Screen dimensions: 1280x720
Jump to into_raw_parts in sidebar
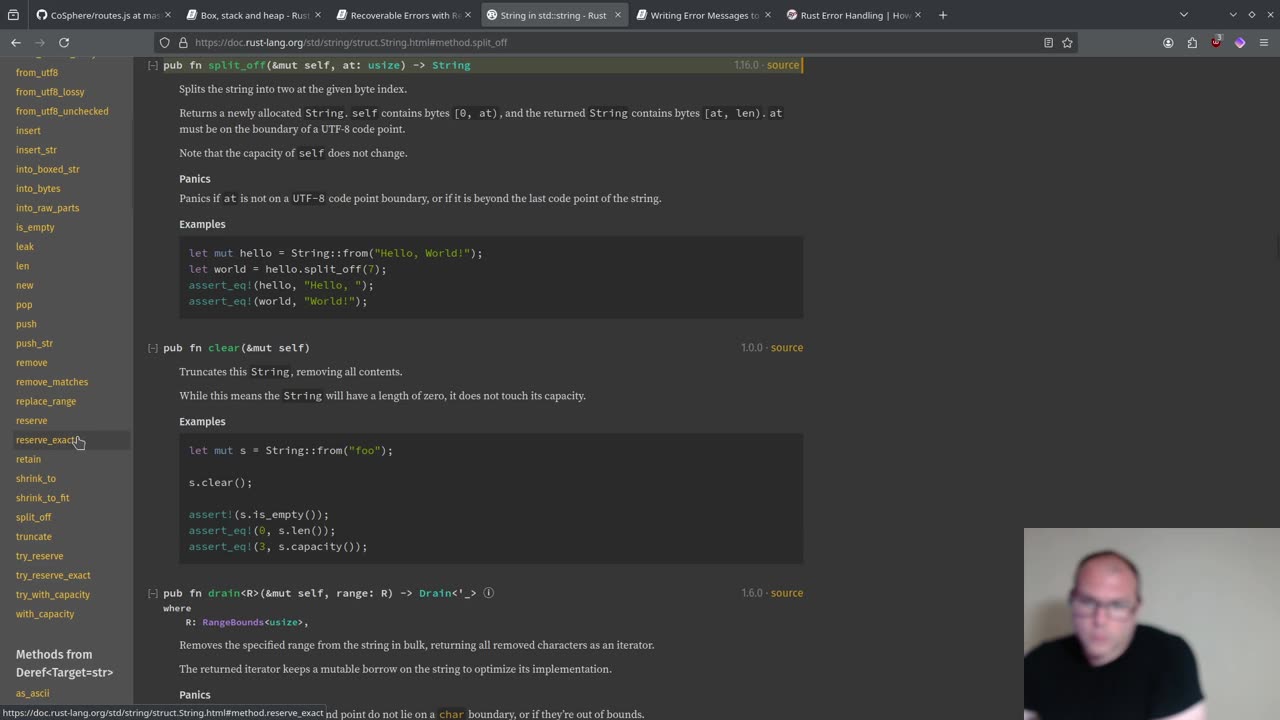coord(47,208)
